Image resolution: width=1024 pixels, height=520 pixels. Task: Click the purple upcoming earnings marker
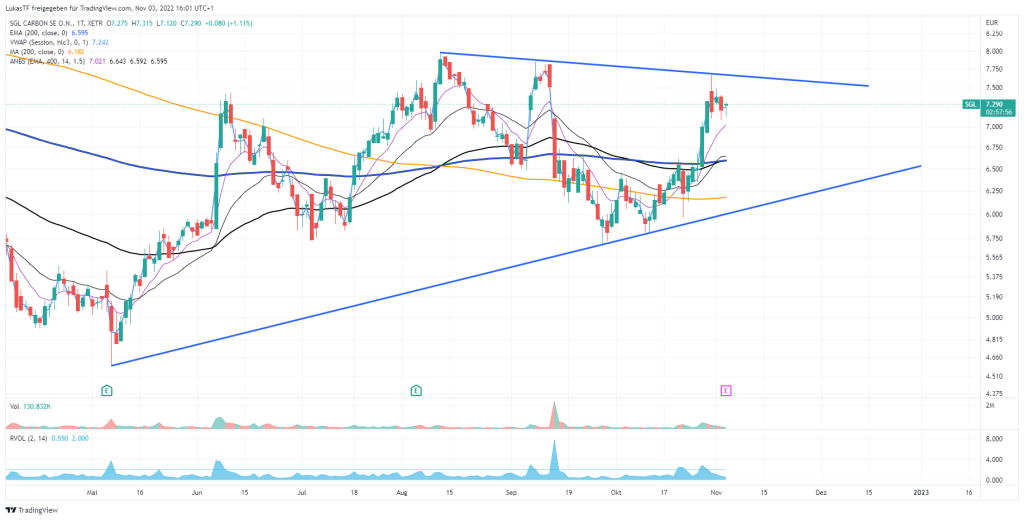[726, 389]
